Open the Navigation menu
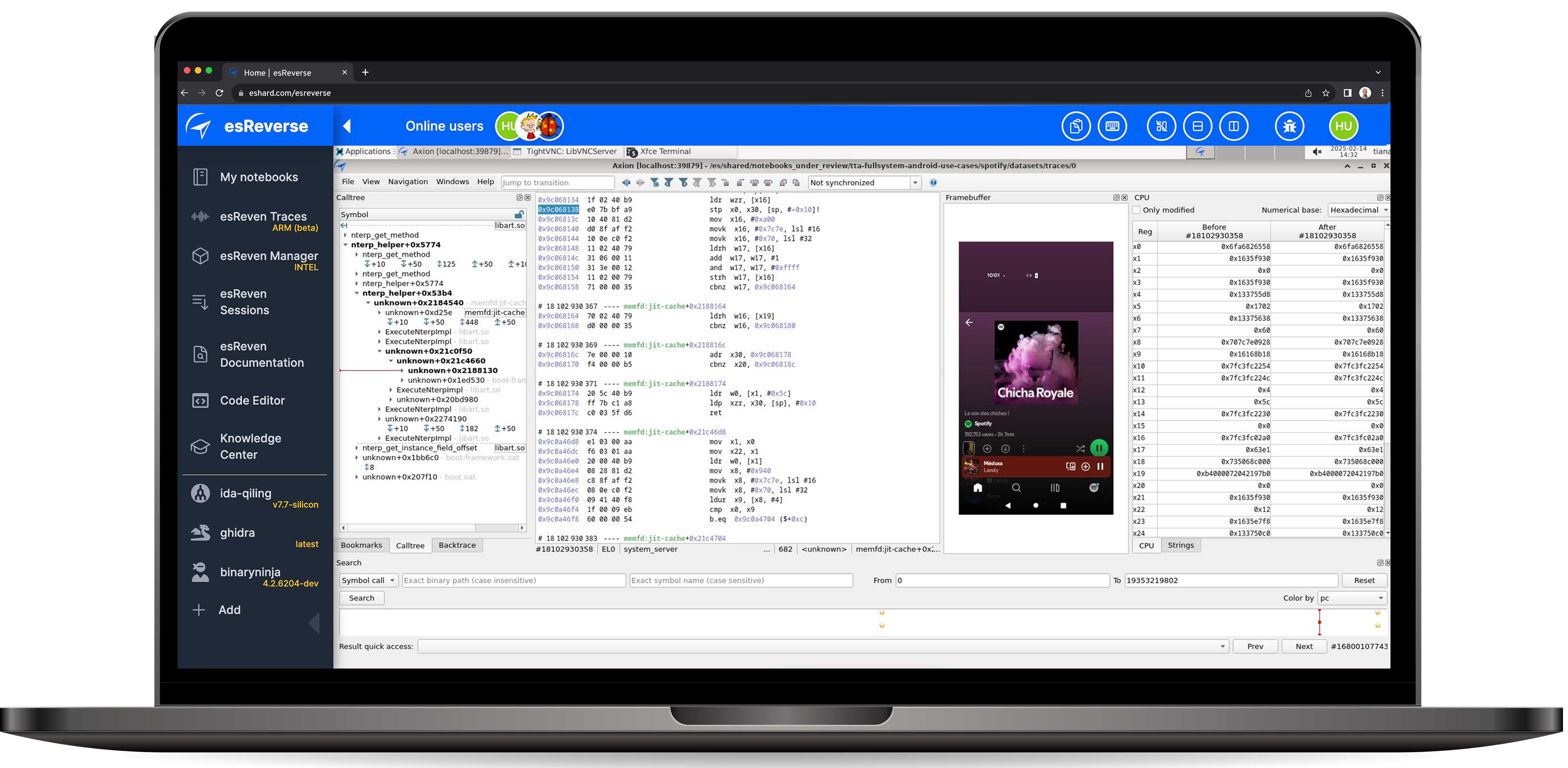 [407, 182]
